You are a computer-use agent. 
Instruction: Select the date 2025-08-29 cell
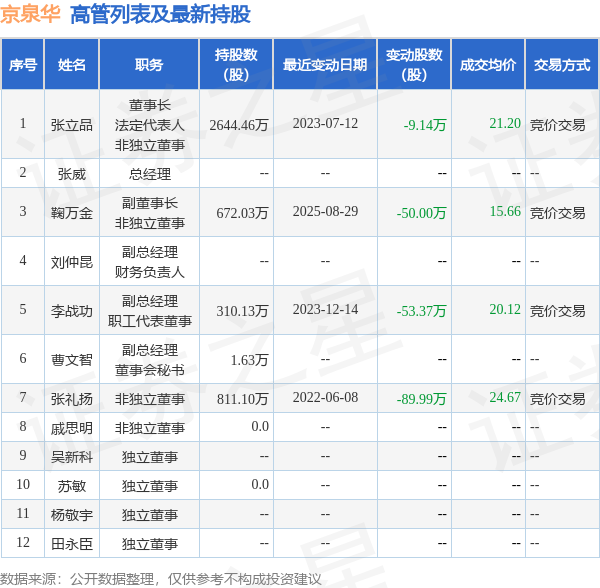click(x=325, y=212)
